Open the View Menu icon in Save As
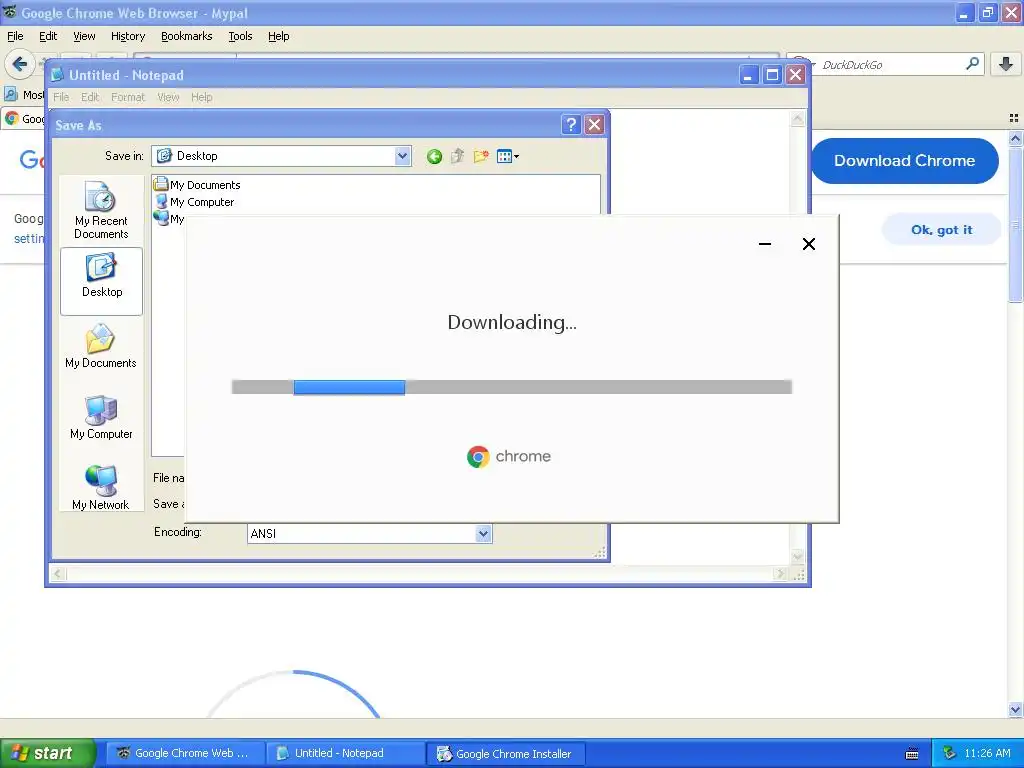Screen dimensions: 1024x768 507,156
